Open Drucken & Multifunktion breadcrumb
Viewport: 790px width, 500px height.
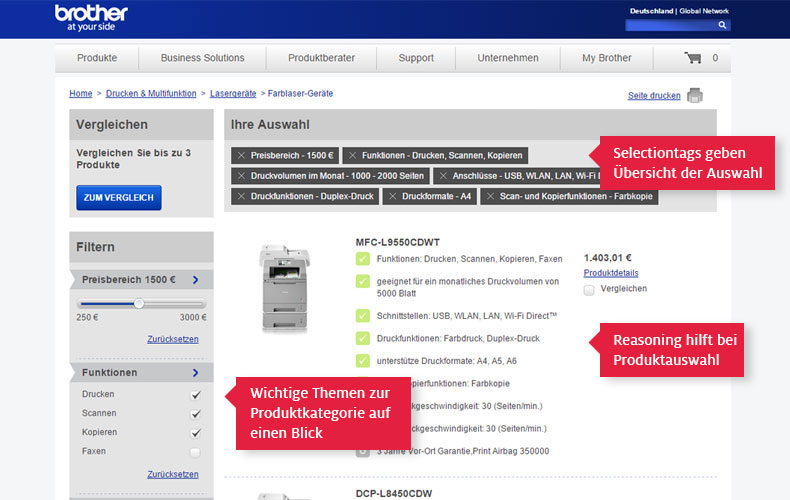151,93
